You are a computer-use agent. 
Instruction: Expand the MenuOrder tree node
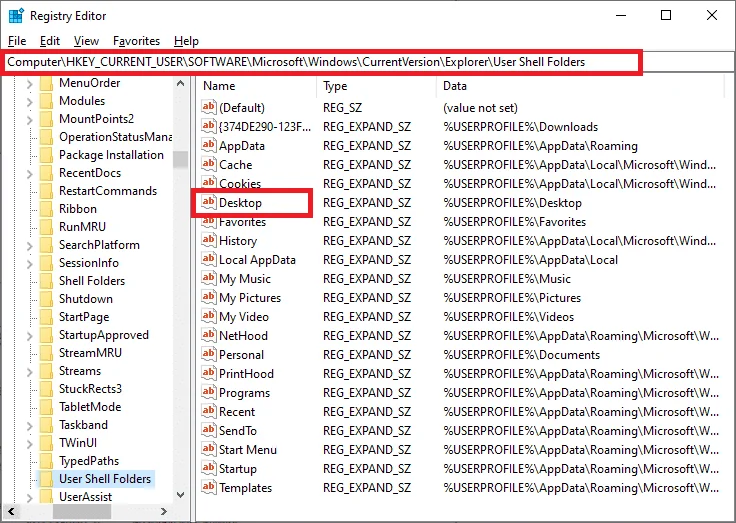click(30, 84)
